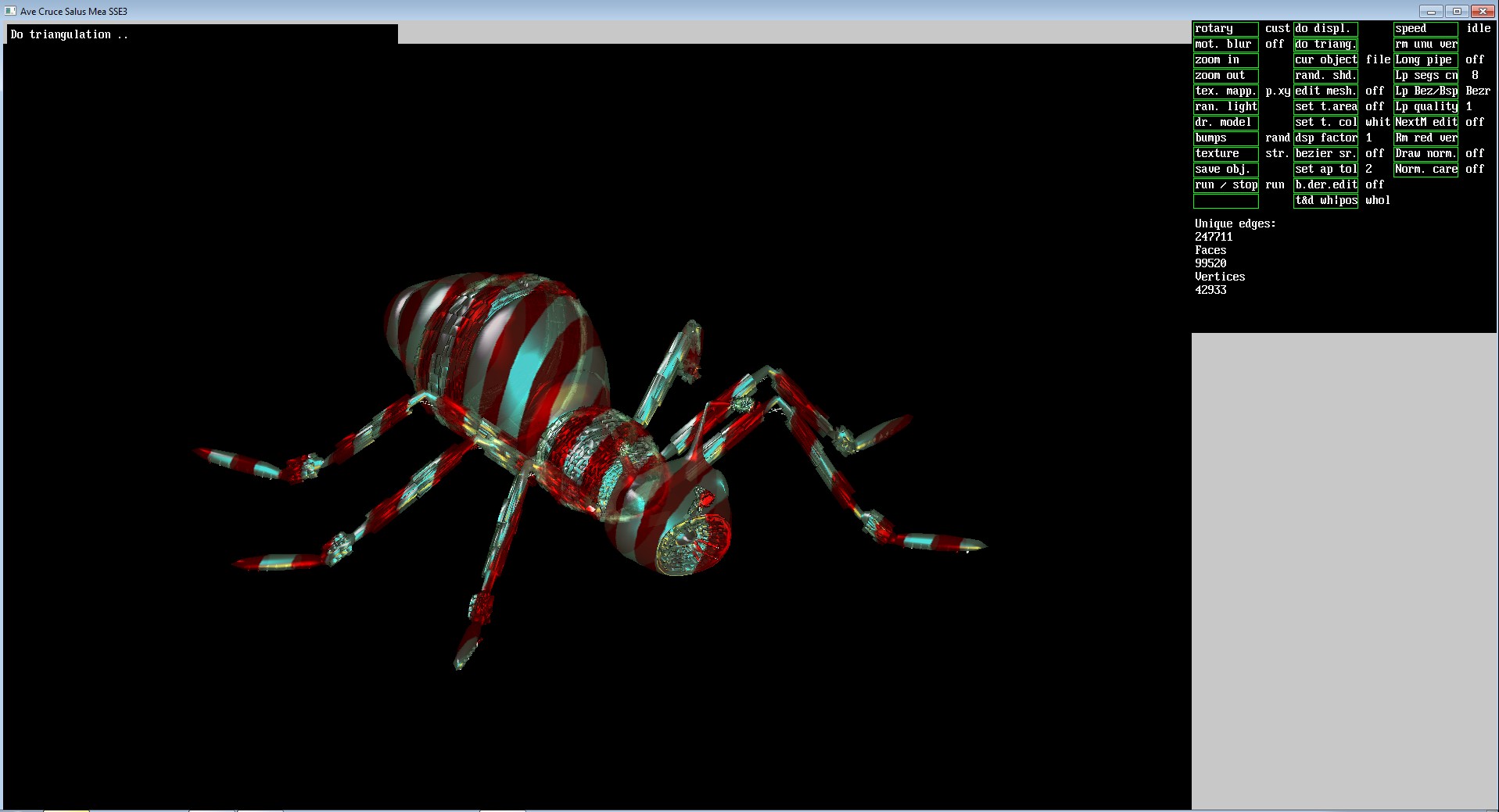
Task: Click the 'do displ.' displacement button
Action: coord(1325,29)
